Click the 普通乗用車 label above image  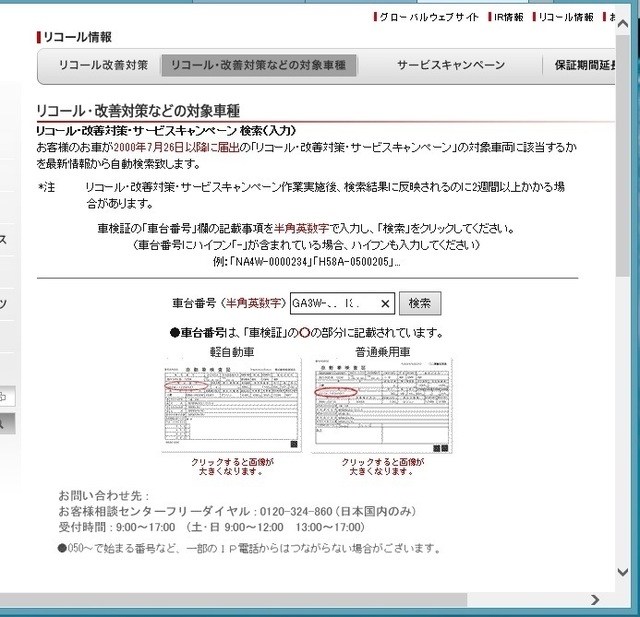[x=382, y=352]
